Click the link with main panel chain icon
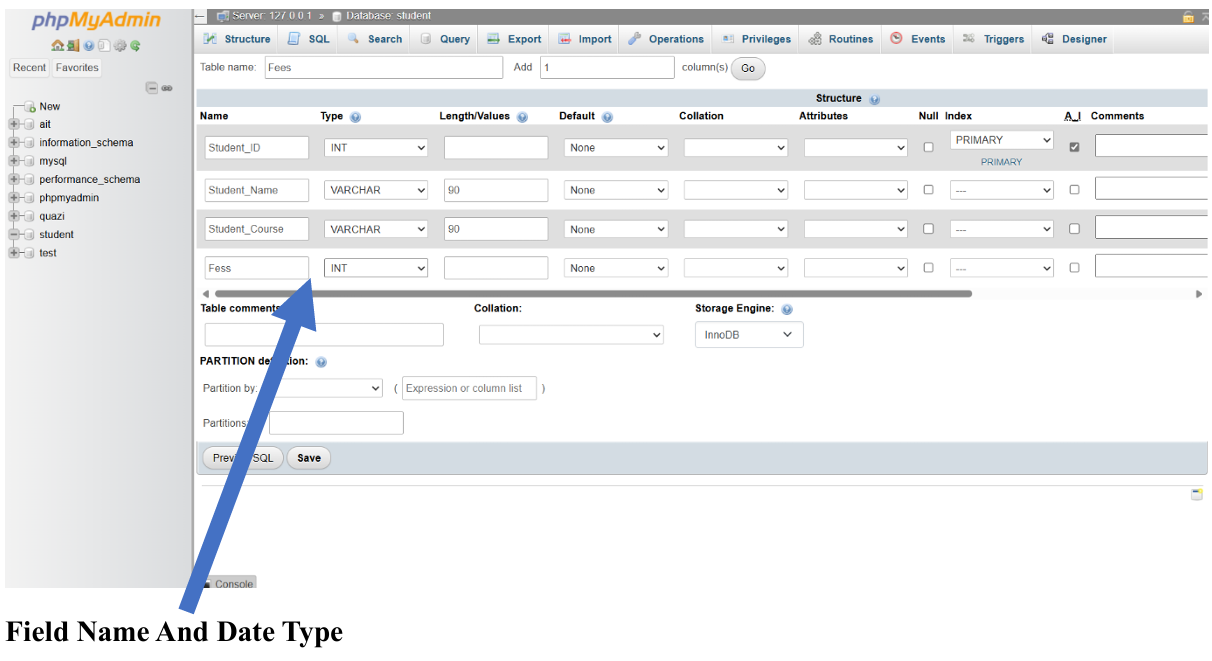 pos(167,88)
